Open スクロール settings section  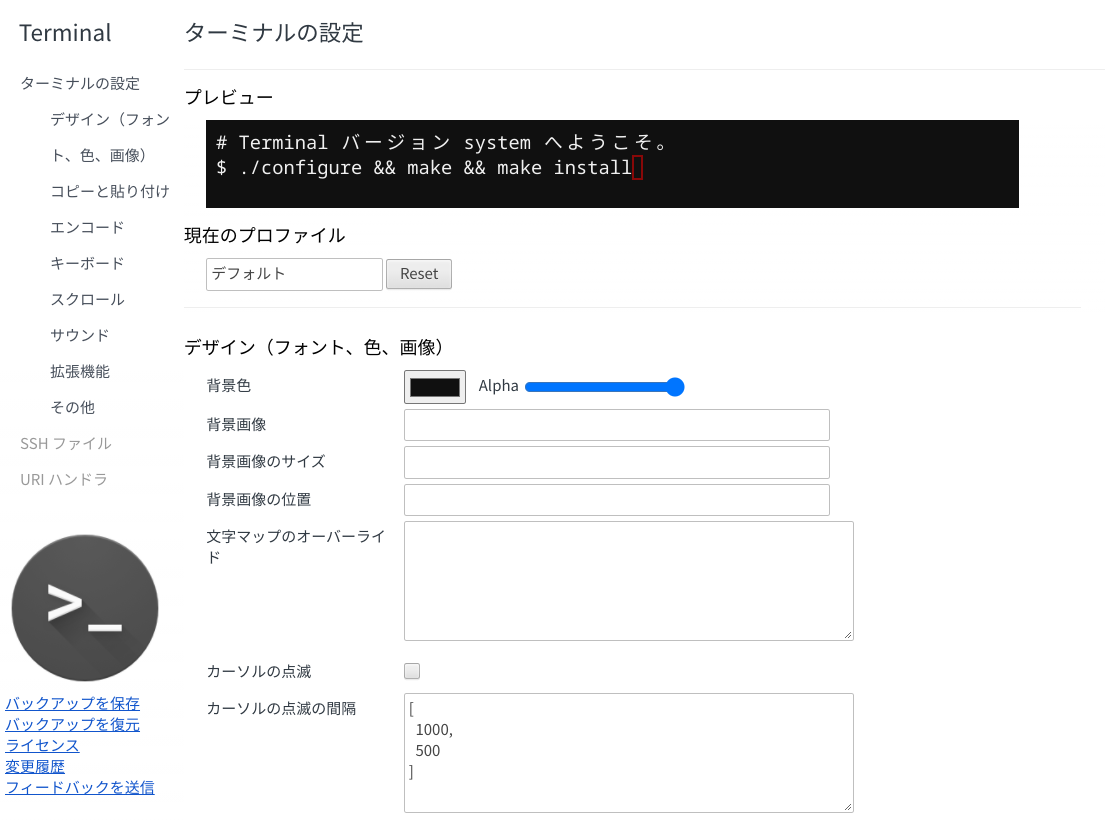(x=87, y=299)
